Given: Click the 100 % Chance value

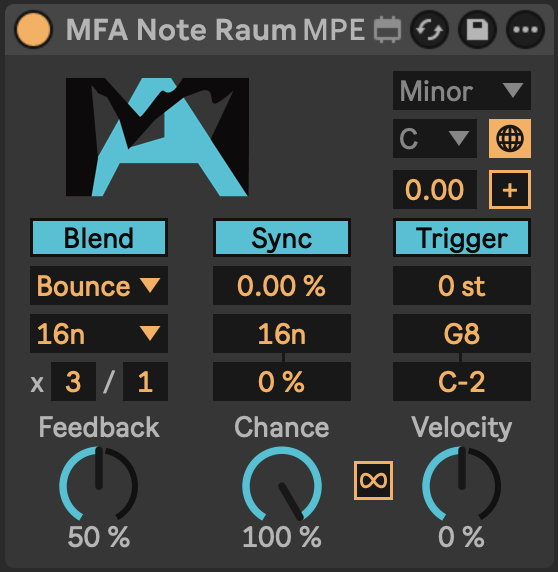Looking at the screenshot, I should [x=282, y=537].
